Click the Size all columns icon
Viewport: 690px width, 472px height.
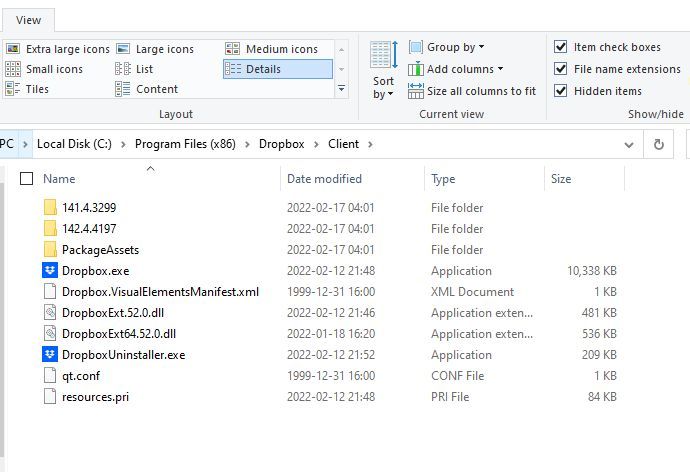pos(415,91)
